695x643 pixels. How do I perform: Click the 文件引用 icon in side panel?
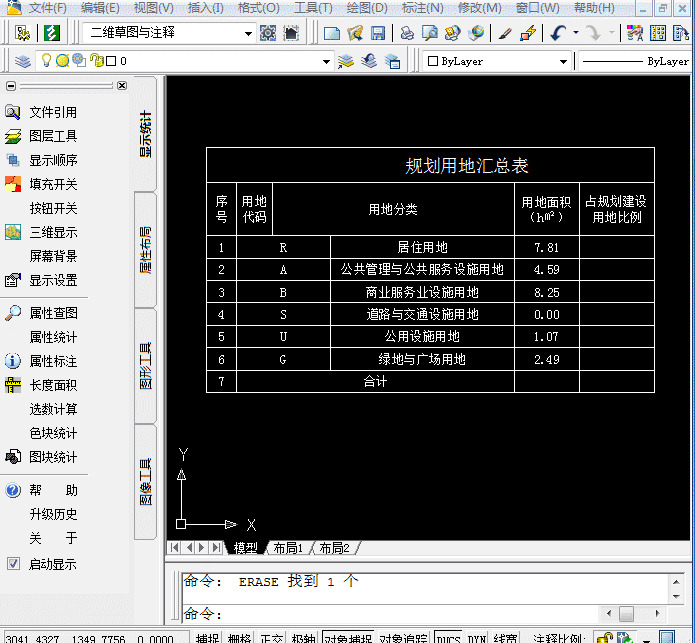pos(13,112)
